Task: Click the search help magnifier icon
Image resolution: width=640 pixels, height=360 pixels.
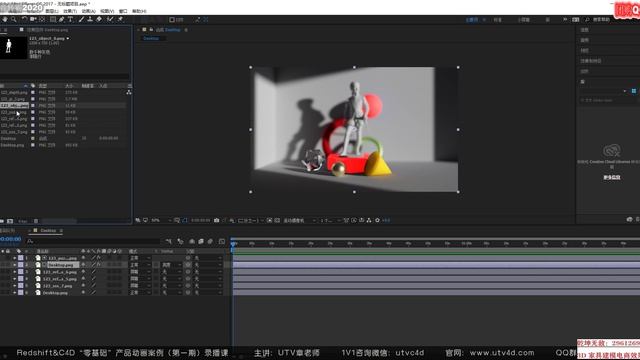Action: 587,20
